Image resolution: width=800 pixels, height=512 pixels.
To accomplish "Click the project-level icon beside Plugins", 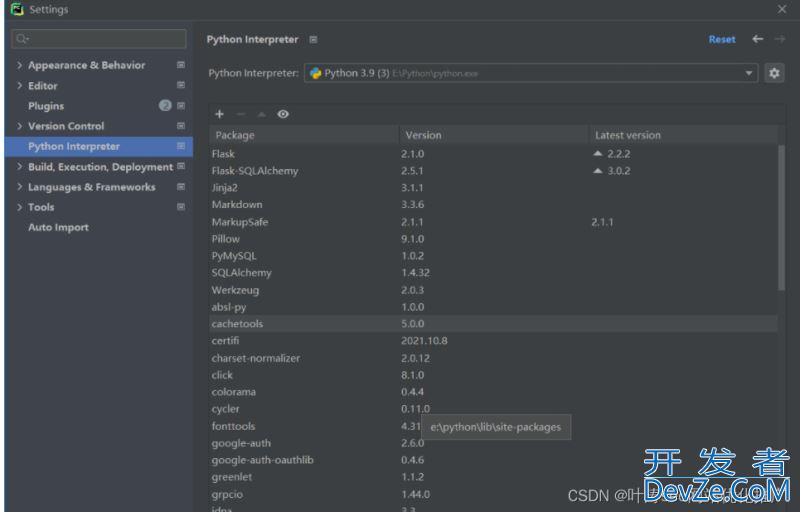I will [x=181, y=106].
